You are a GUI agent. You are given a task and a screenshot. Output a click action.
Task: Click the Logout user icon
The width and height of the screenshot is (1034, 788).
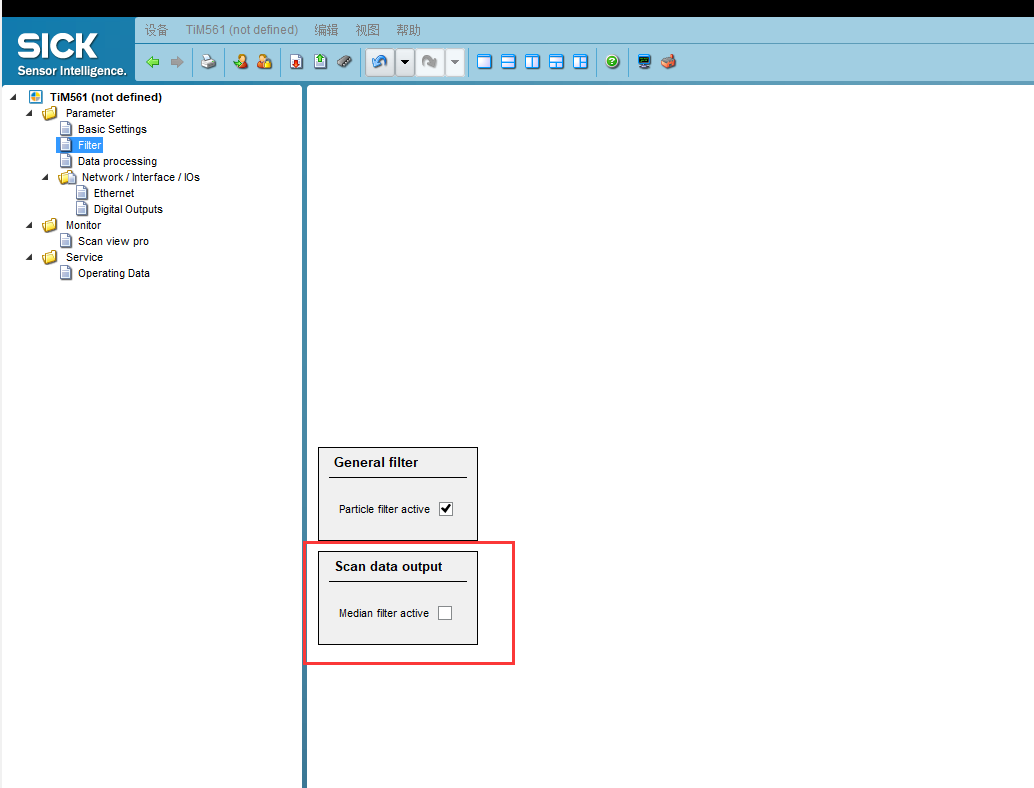coord(264,61)
